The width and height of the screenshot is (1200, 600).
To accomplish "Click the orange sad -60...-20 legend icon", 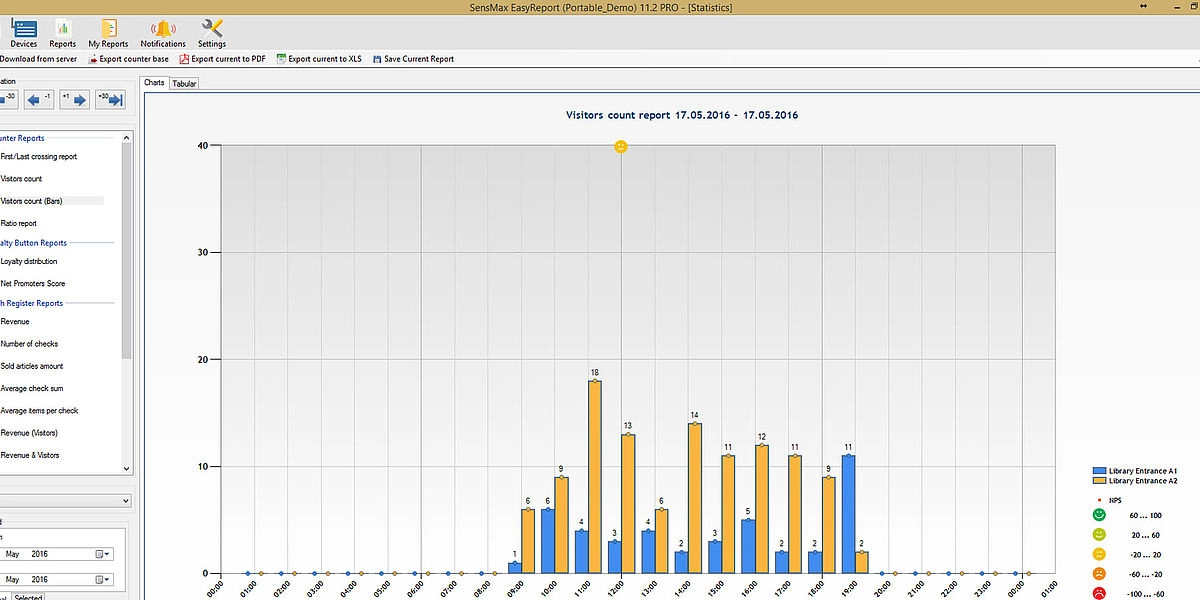I will tap(1100, 574).
